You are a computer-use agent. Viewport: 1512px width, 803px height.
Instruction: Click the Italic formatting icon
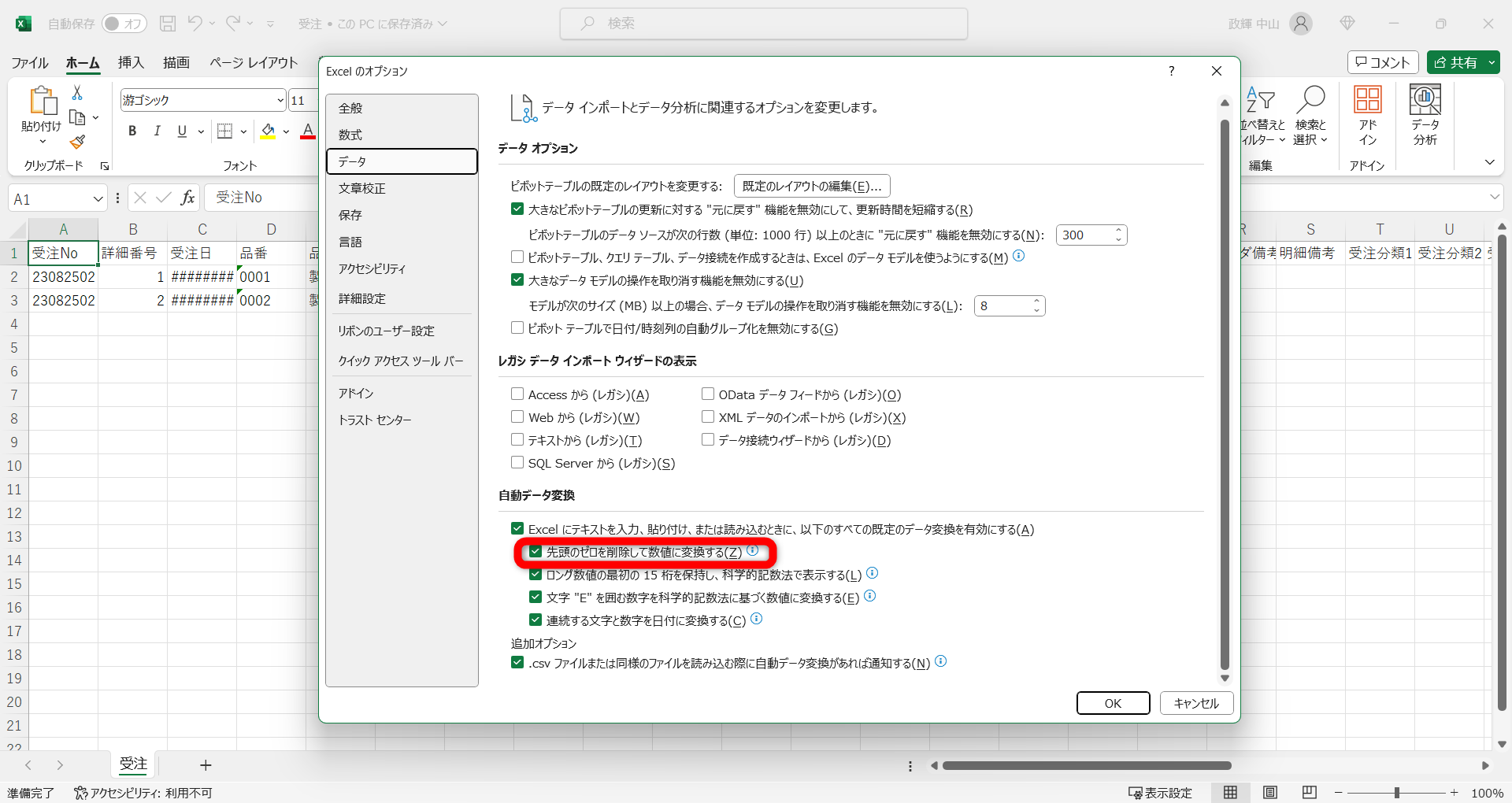pos(157,131)
